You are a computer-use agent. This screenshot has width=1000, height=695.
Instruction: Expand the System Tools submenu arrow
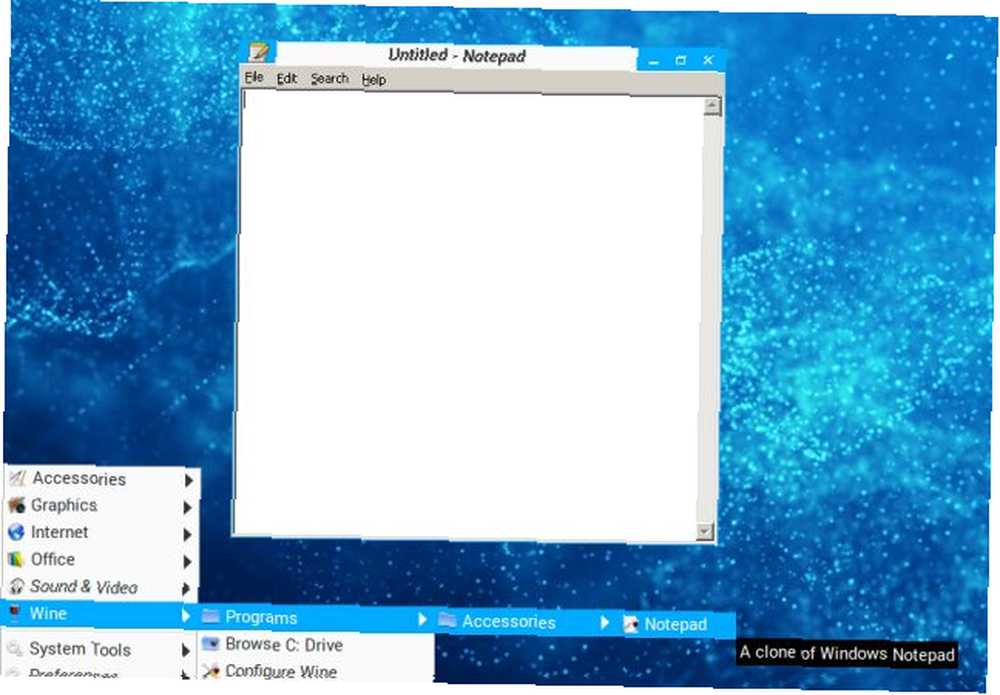click(186, 651)
